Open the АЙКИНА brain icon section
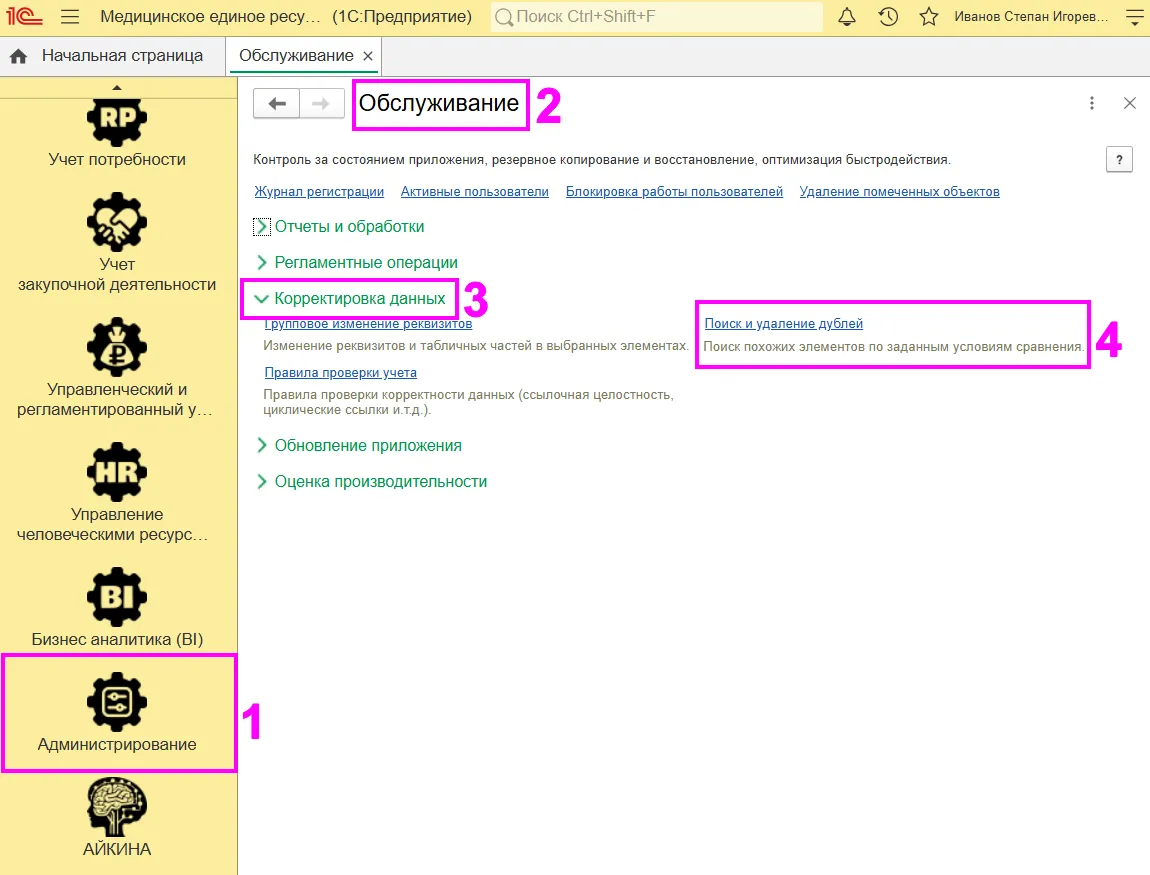 click(x=117, y=807)
